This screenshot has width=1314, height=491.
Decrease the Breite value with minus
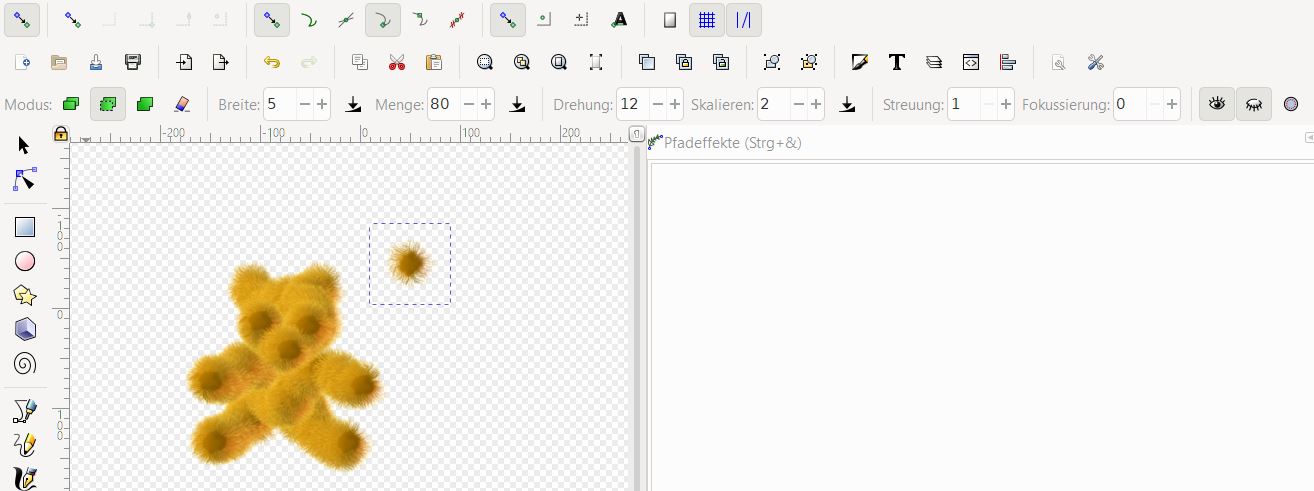[304, 104]
